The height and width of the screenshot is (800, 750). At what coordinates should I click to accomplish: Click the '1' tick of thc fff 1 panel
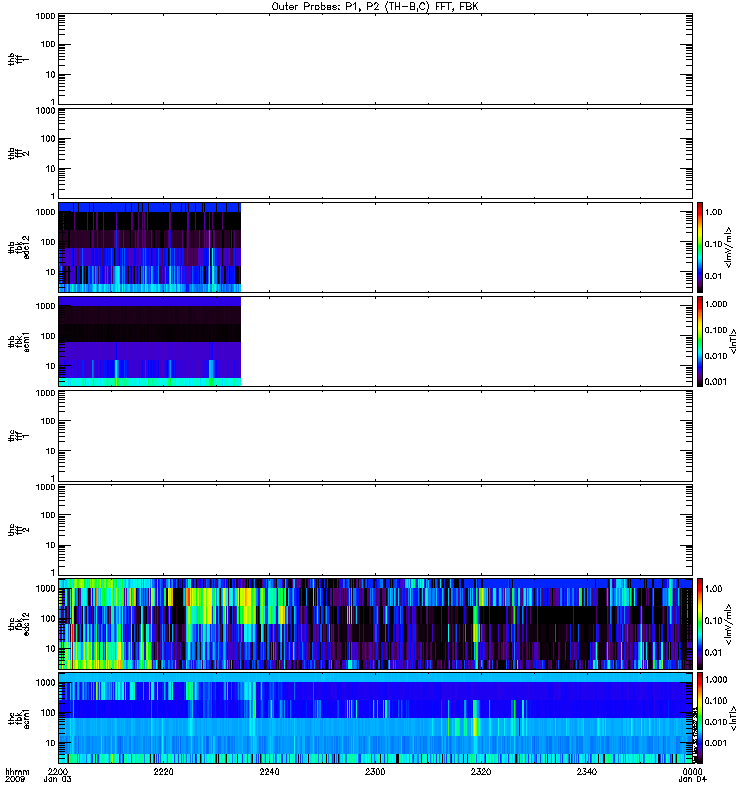(x=53, y=479)
